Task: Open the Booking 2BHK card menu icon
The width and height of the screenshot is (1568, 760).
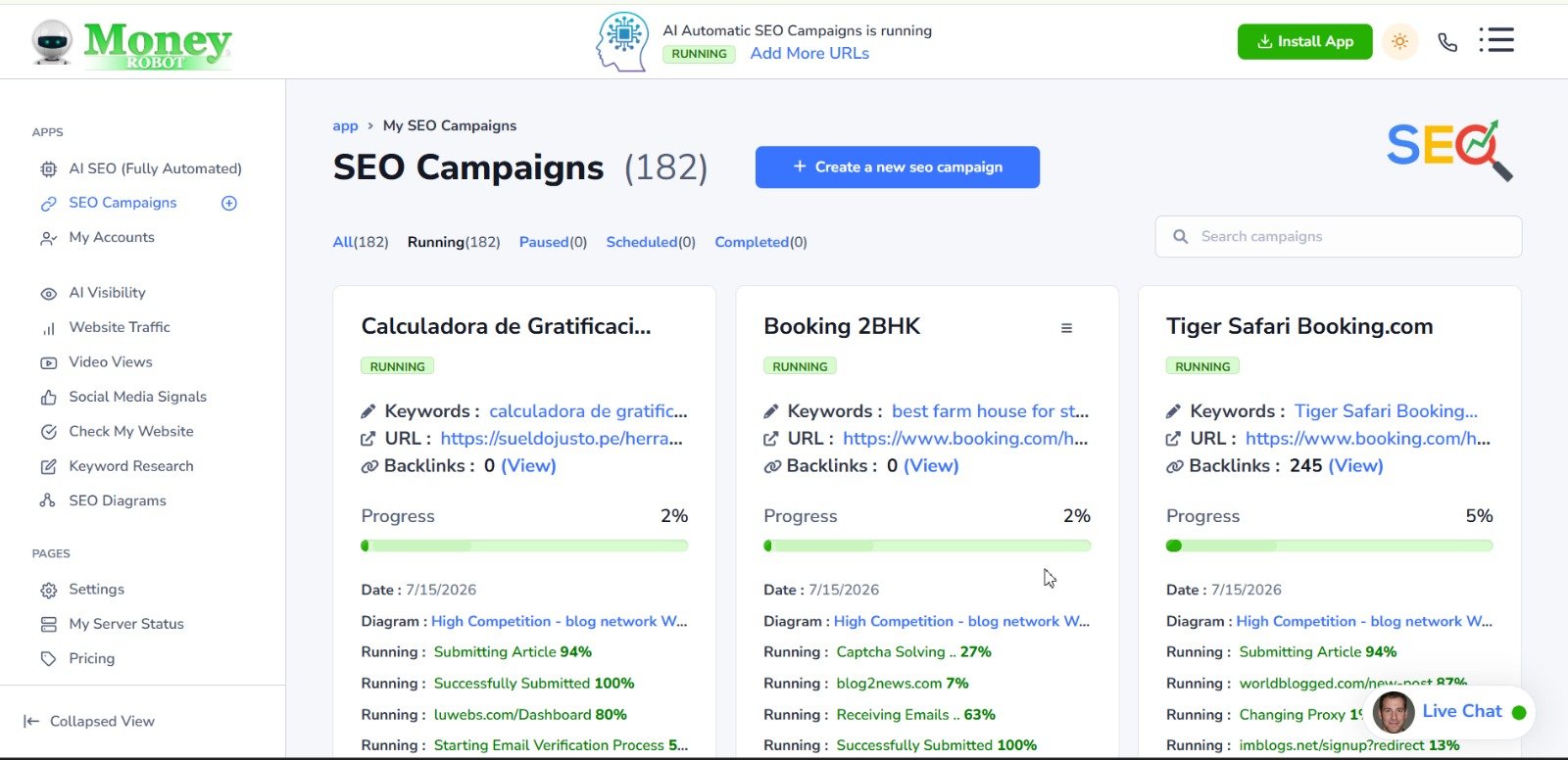Action: point(1066,328)
